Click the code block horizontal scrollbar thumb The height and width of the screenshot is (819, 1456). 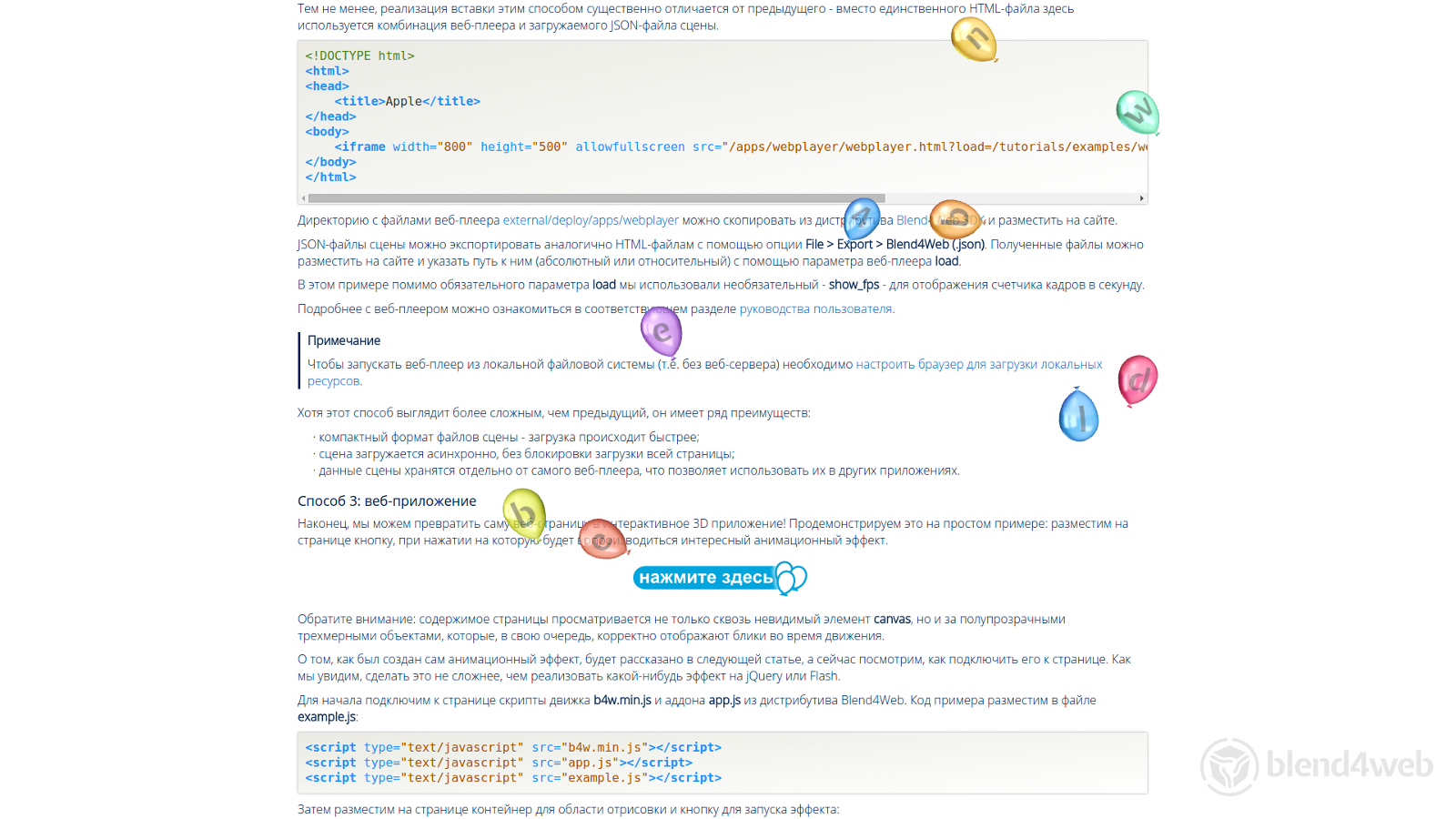click(x=596, y=198)
